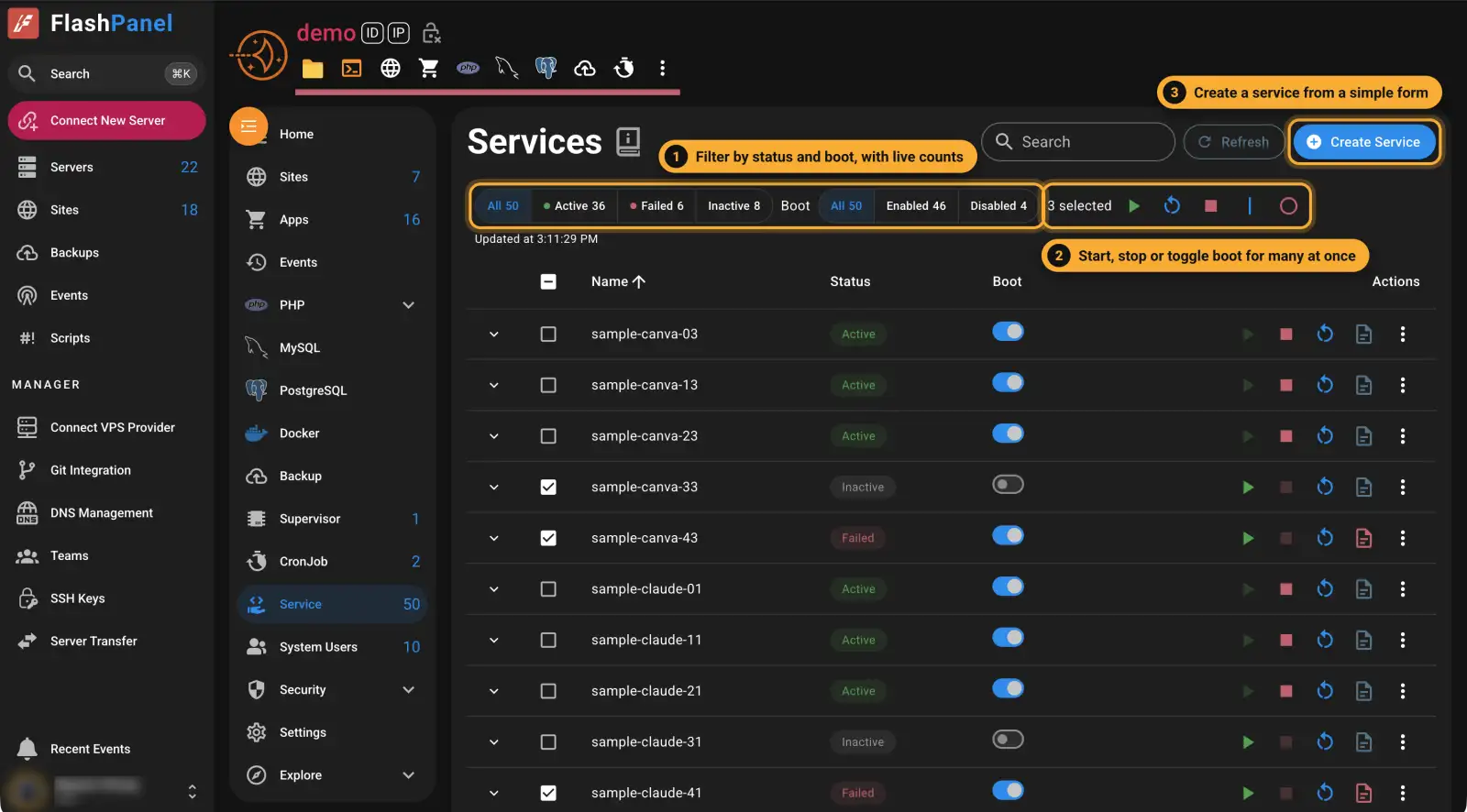Toggle the select-all header checkbox
The height and width of the screenshot is (812, 1467).
click(x=548, y=281)
